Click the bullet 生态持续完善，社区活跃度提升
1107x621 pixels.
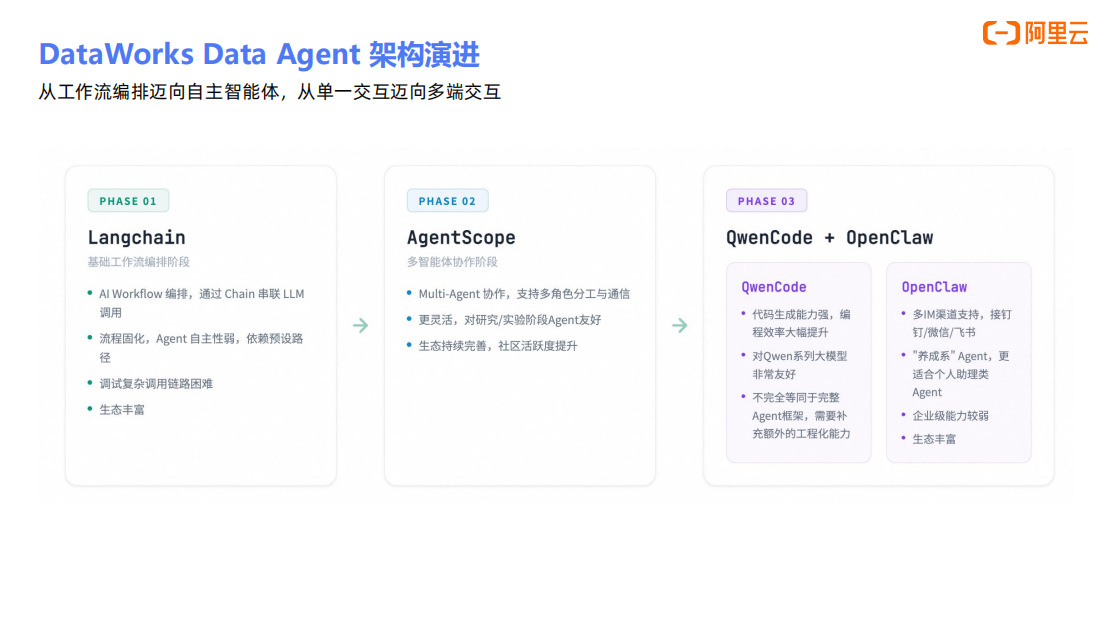498,346
